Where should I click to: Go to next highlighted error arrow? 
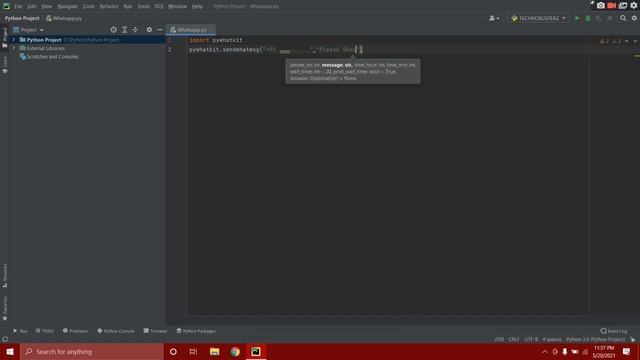tap(635, 41)
